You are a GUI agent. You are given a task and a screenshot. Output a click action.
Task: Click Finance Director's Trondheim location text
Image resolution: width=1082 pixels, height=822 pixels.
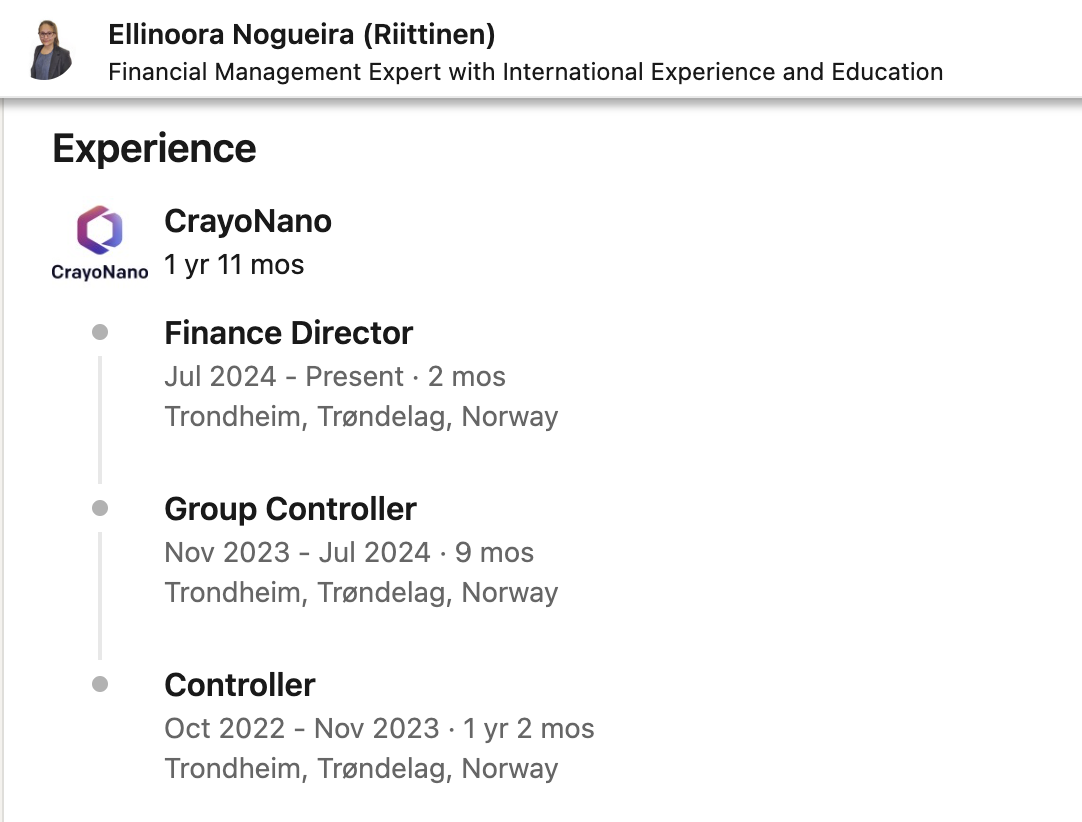[361, 418]
